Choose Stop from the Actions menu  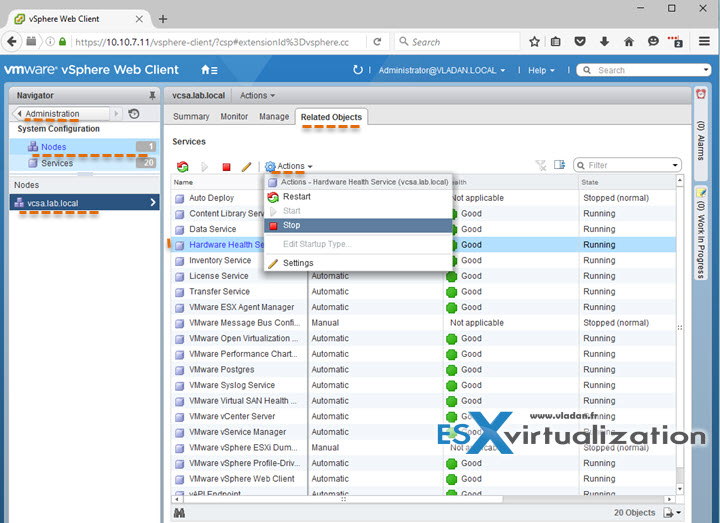358,225
